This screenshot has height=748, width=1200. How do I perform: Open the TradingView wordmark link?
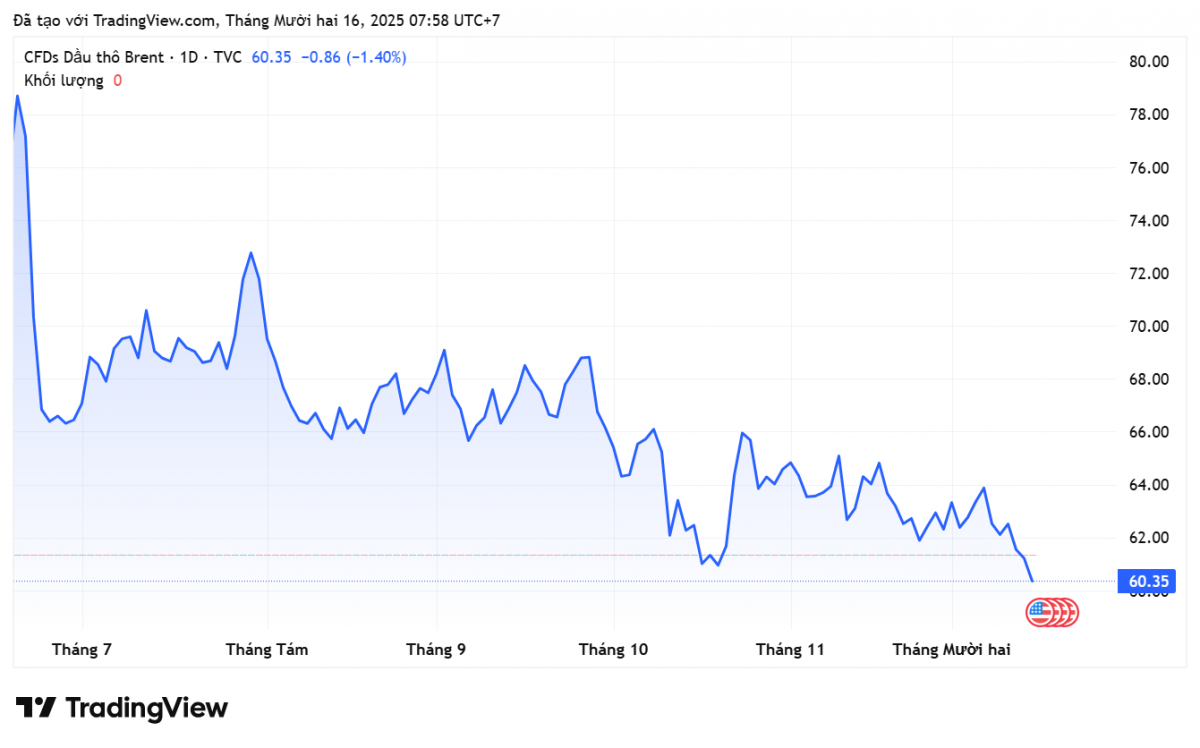146,708
